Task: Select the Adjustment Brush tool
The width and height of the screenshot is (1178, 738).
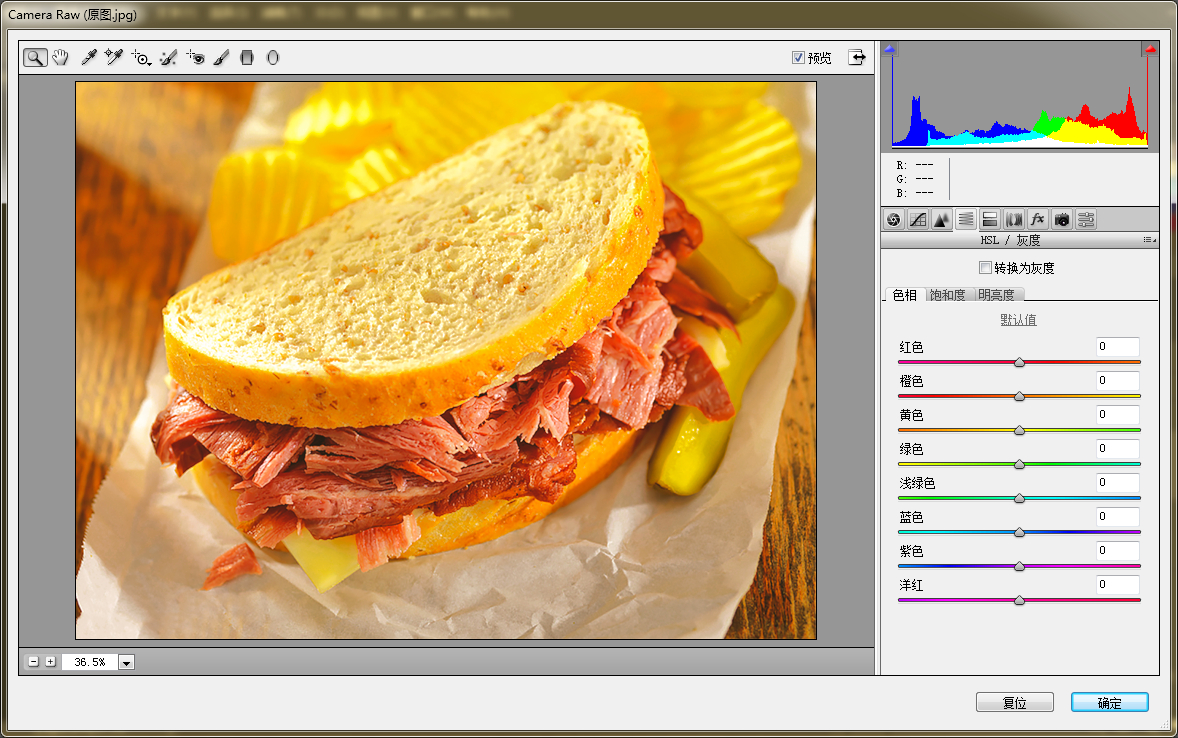Action: coord(222,57)
